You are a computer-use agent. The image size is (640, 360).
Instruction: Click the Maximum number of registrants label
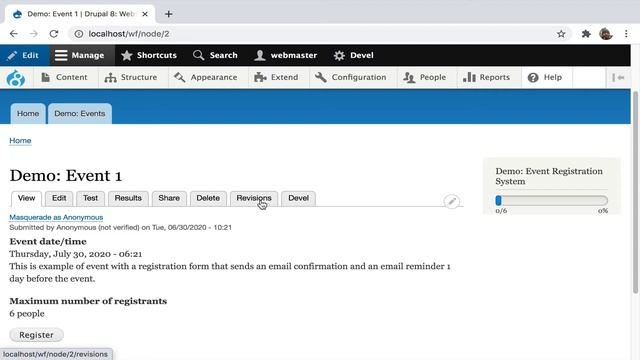pyautogui.click(x=88, y=301)
